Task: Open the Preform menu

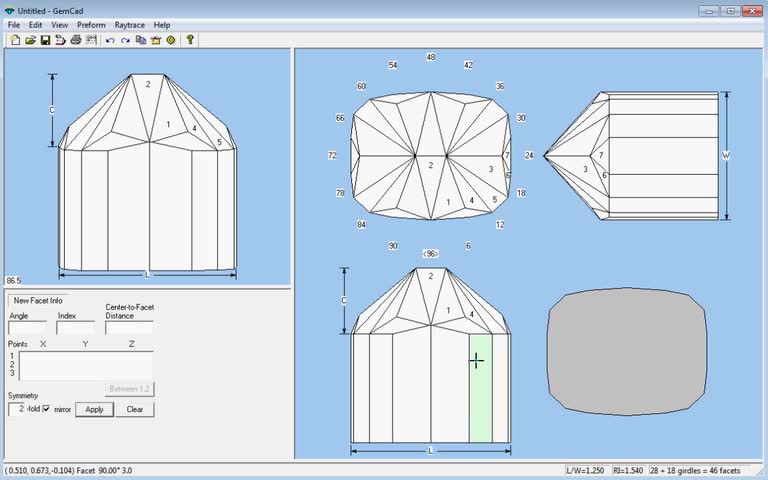Action: tap(91, 25)
